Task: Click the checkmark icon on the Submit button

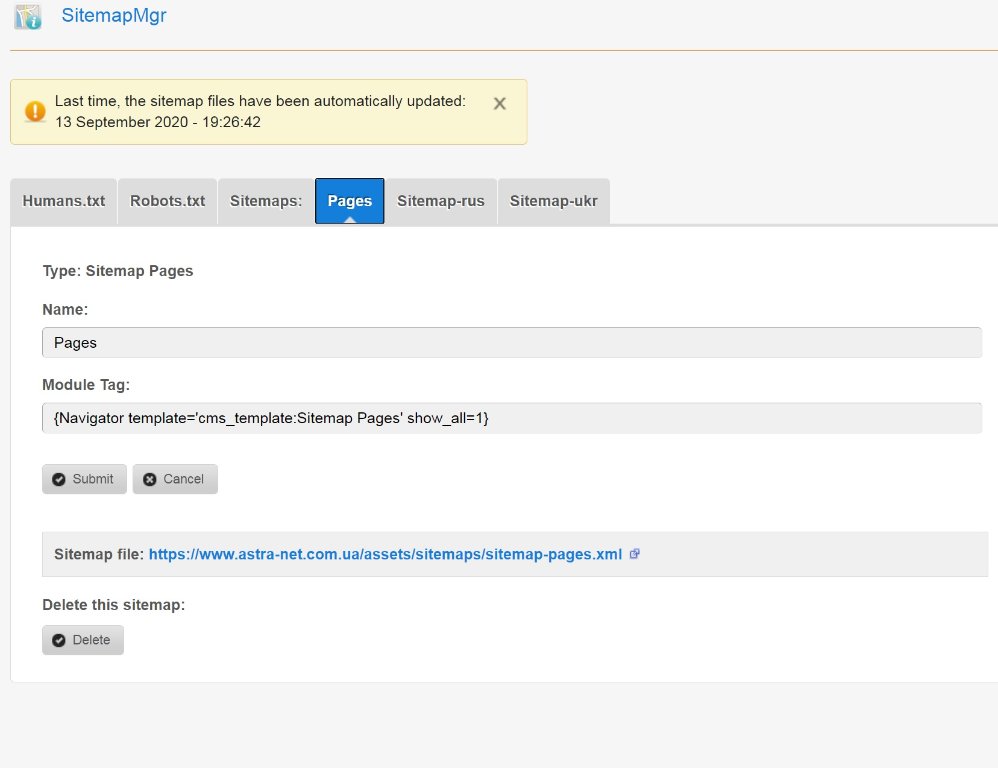Action: [59, 479]
